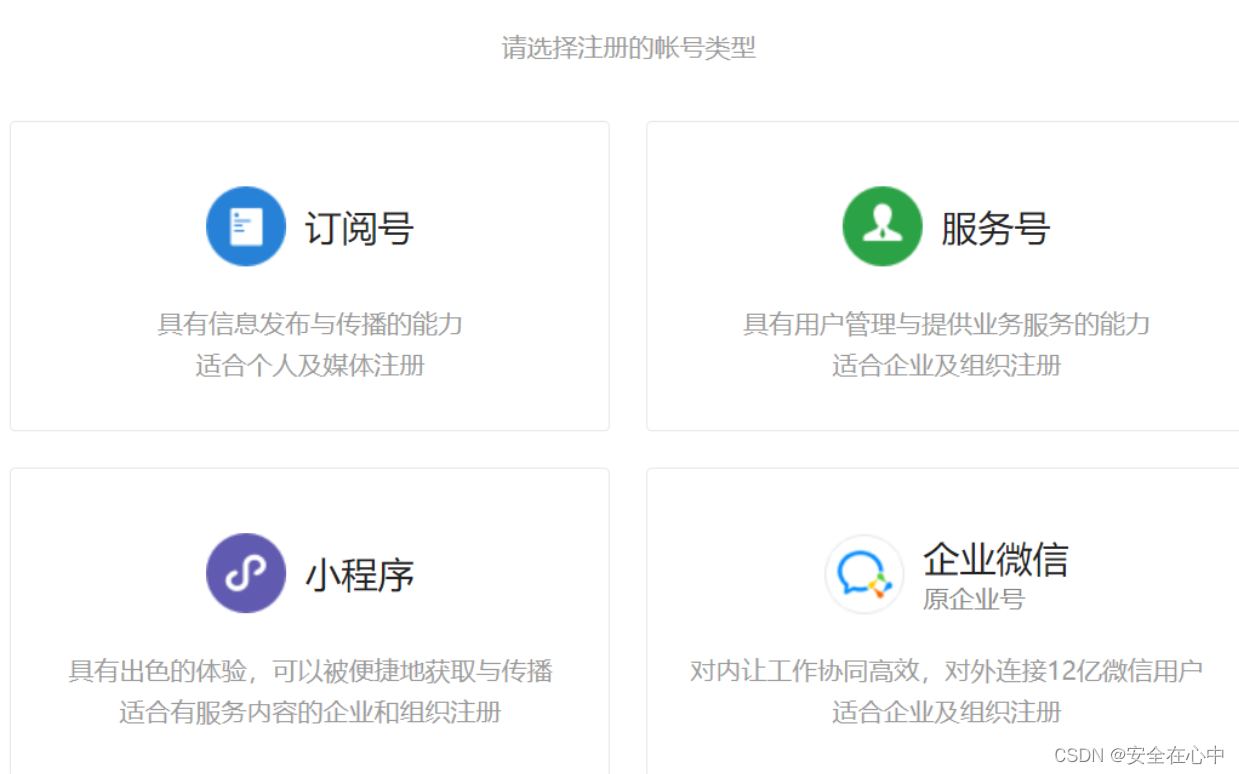Select the 小程序 account type title

tap(360, 576)
